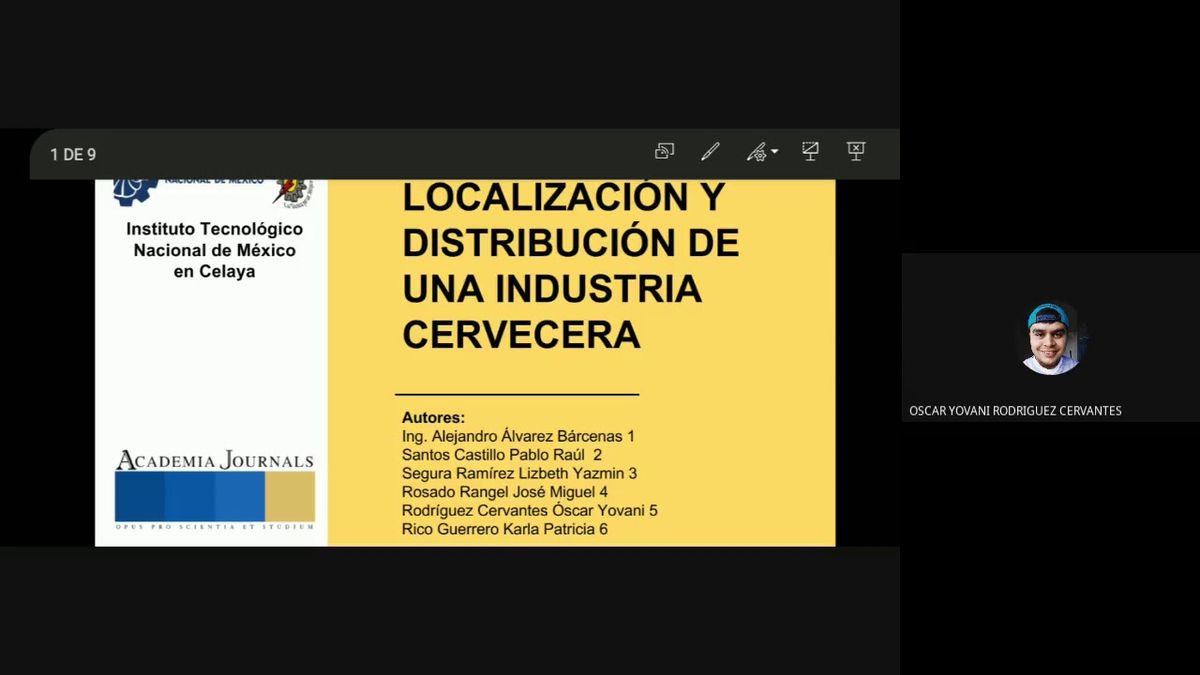The image size is (1200, 675).
Task: Click author 'Rico Guerrero Karla Patricia 6'
Action: pos(504,529)
